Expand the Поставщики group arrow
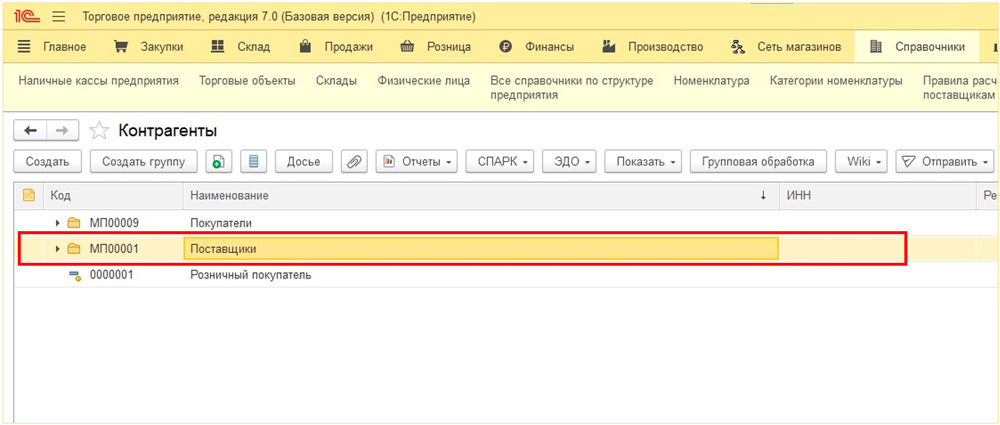This screenshot has width=1000, height=425. (x=58, y=249)
